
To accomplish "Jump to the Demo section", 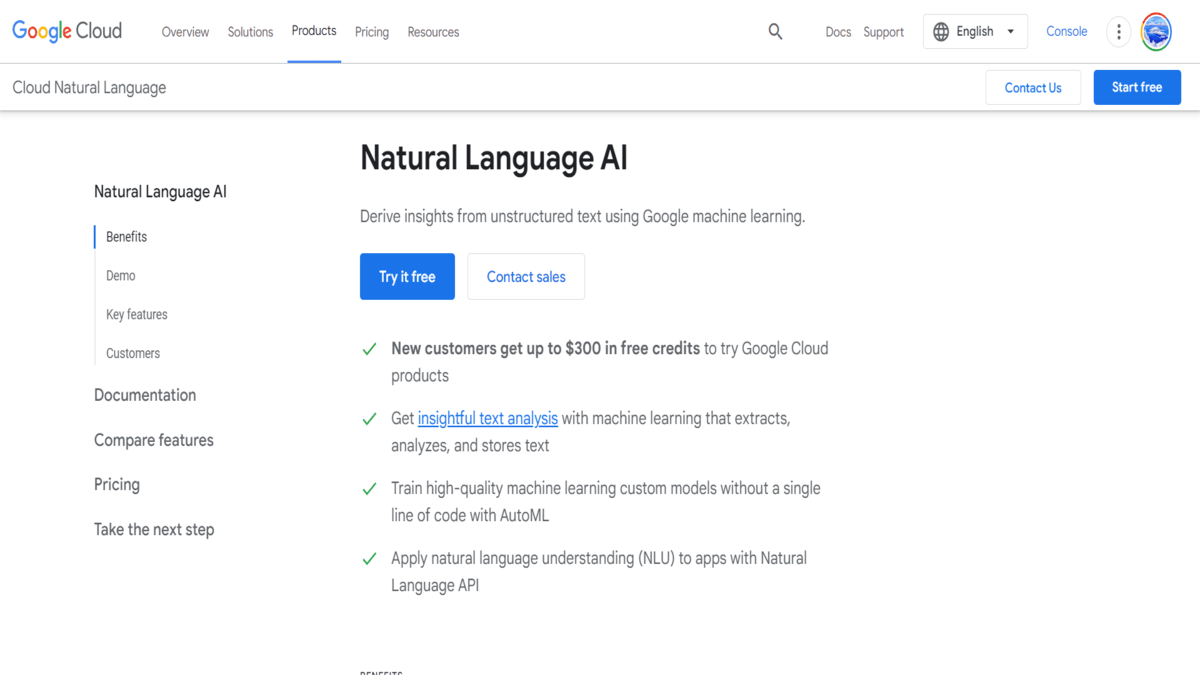I will 120,276.
